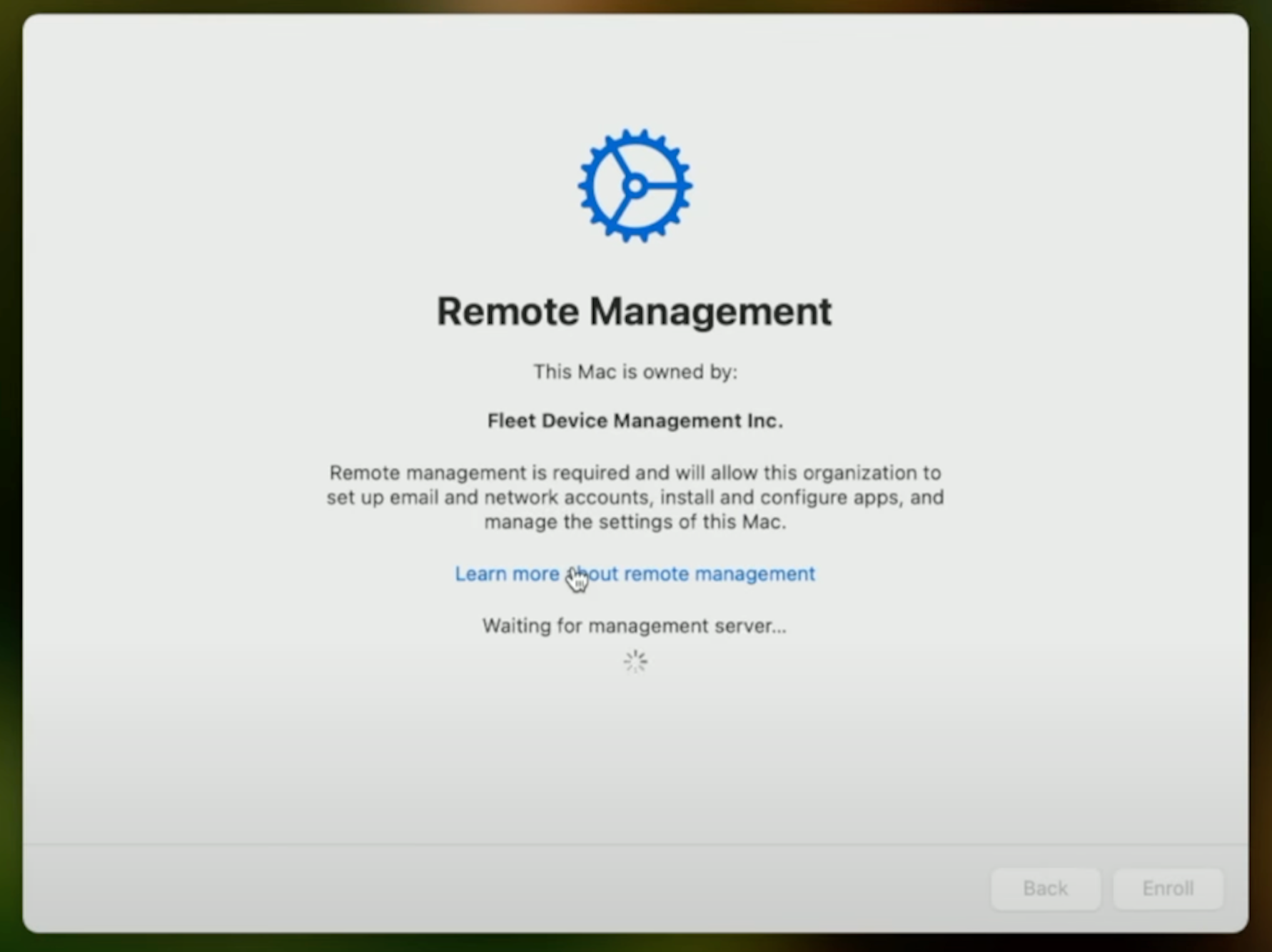Click the blue Remote Management gear icon
Screen dimensions: 1272x952
(635, 186)
